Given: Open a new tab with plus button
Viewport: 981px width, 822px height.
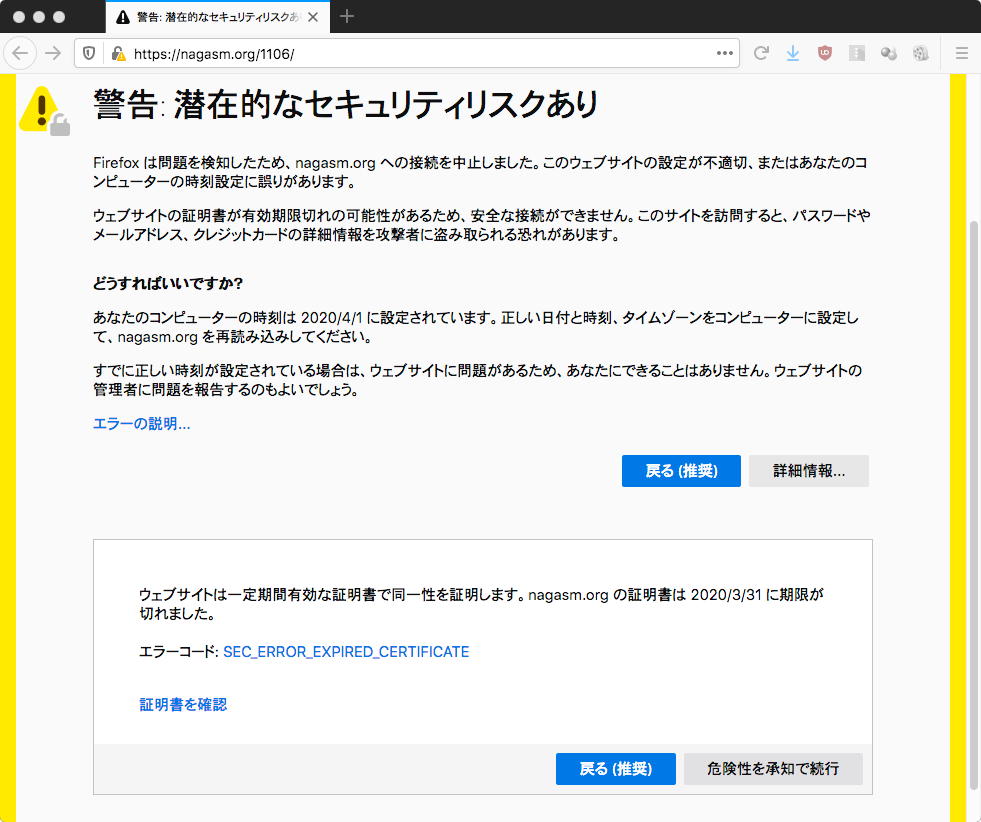Looking at the screenshot, I should (347, 17).
